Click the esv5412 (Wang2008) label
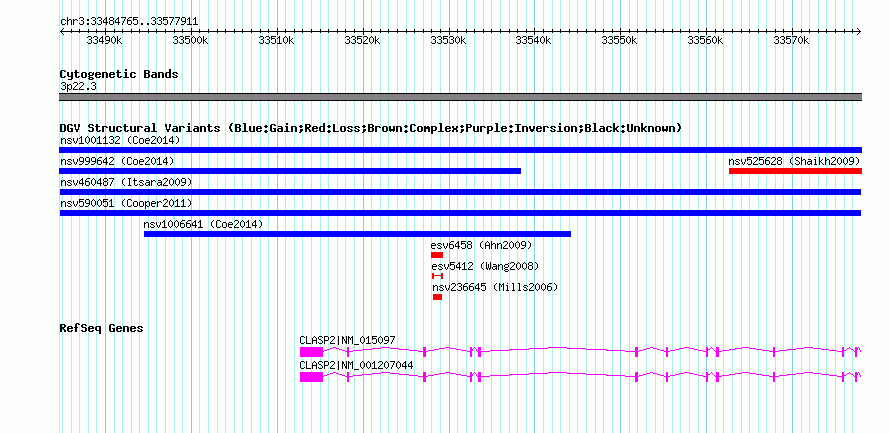Image resolution: width=890 pixels, height=433 pixels. pos(485,266)
